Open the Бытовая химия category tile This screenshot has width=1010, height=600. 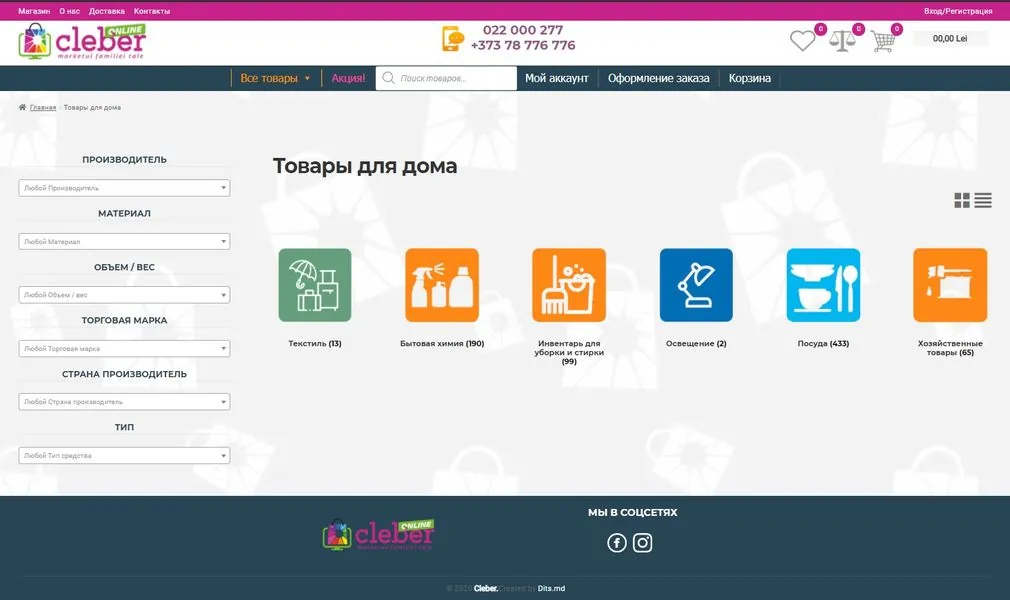tap(442, 285)
